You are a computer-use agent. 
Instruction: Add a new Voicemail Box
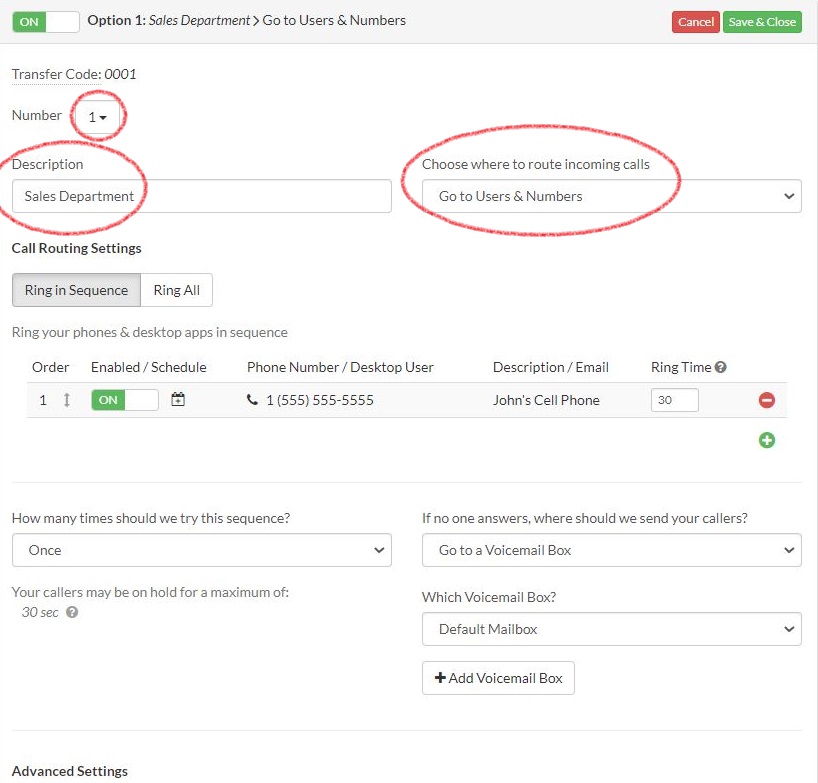[498, 678]
